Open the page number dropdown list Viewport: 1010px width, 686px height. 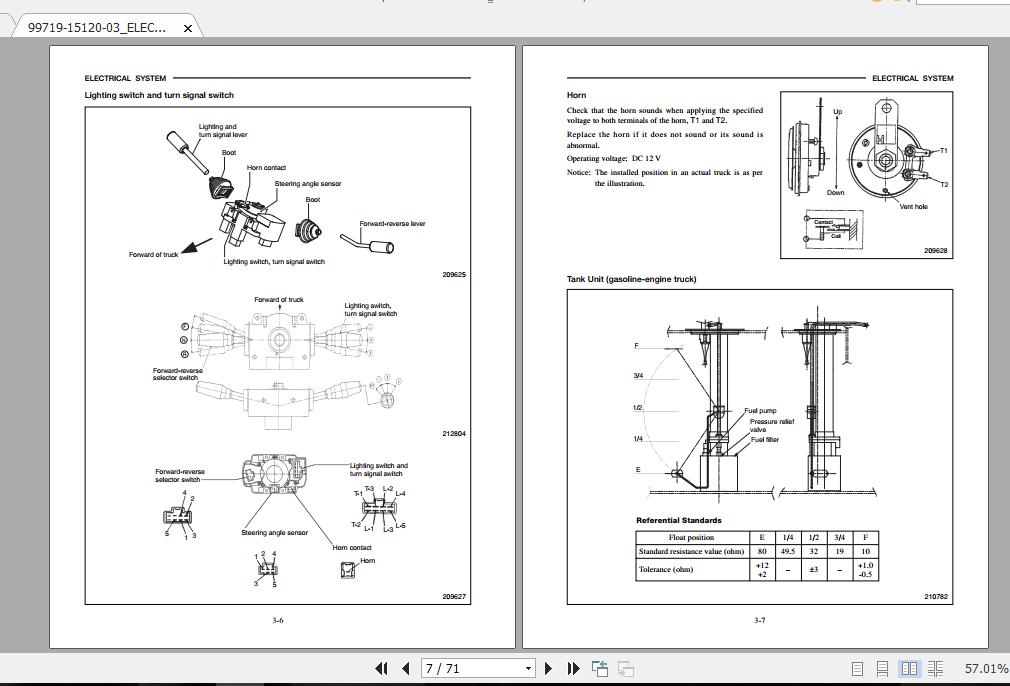click(527, 668)
